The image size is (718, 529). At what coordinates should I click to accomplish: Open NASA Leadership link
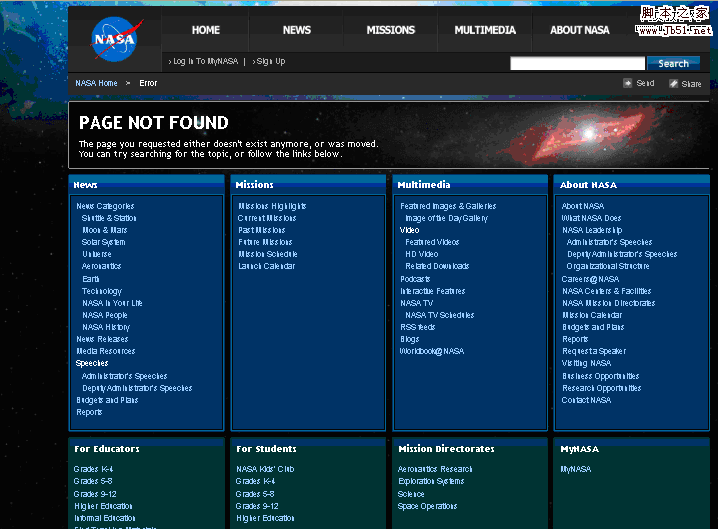592,230
